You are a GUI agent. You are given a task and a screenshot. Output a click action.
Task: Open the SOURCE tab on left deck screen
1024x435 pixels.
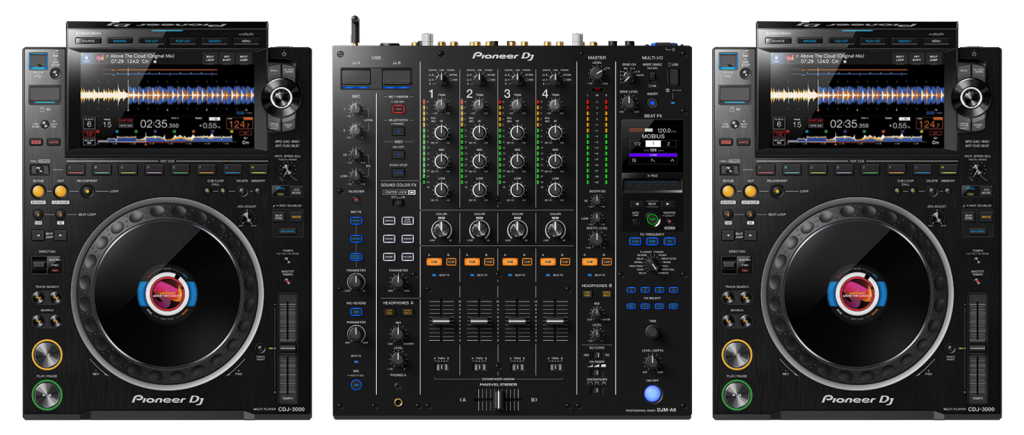pyautogui.click(x=87, y=42)
